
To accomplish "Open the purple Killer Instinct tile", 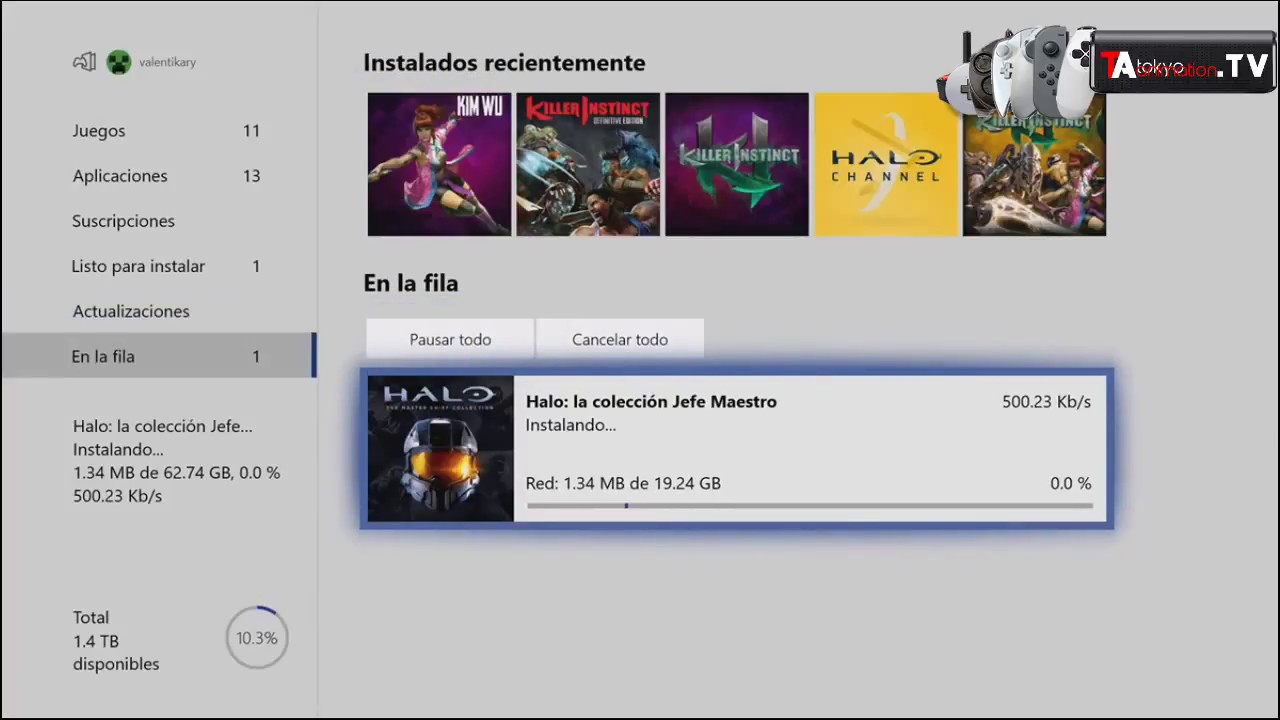I will pos(737,164).
